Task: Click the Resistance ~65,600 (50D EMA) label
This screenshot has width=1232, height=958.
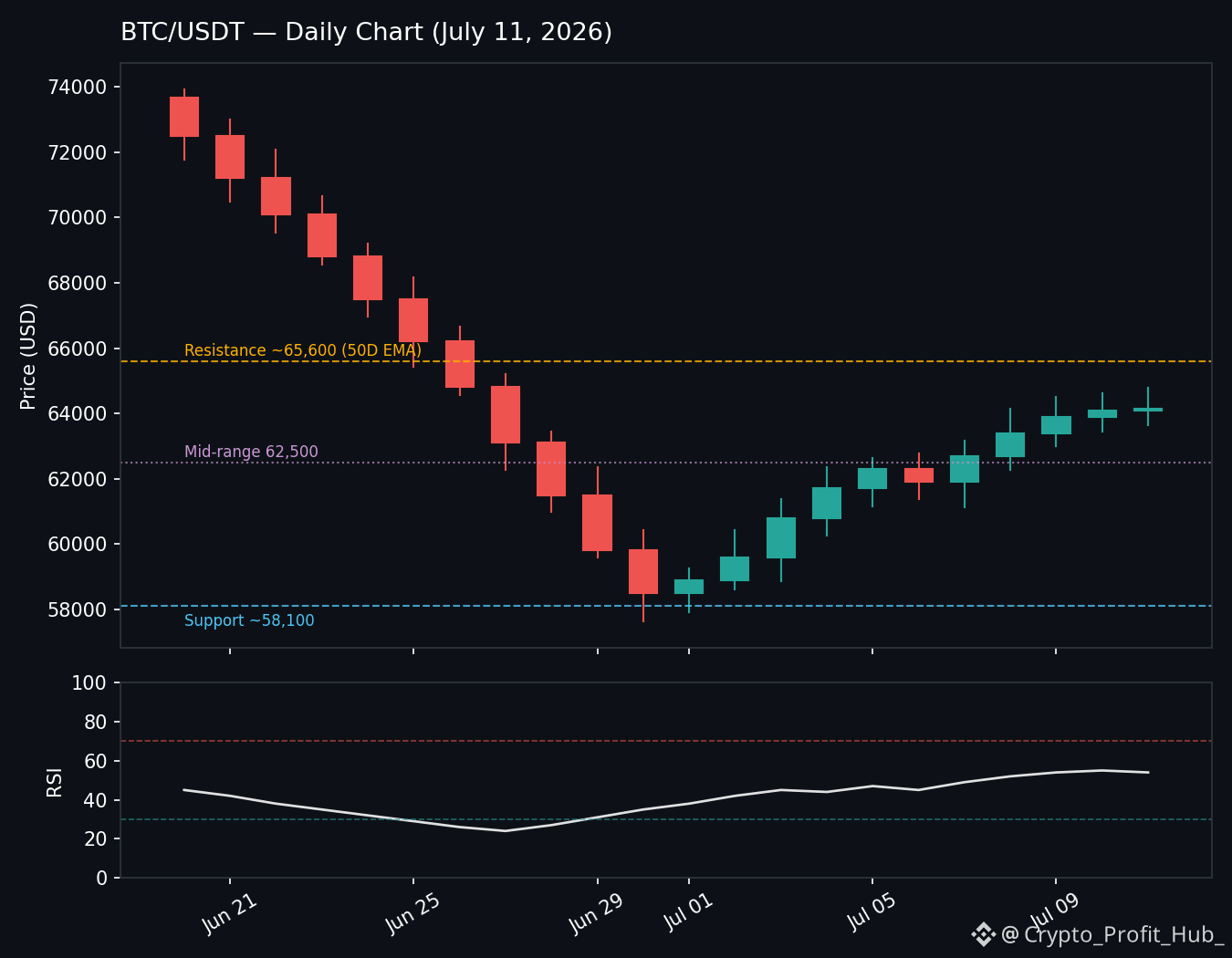Action: pyautogui.click(x=303, y=350)
